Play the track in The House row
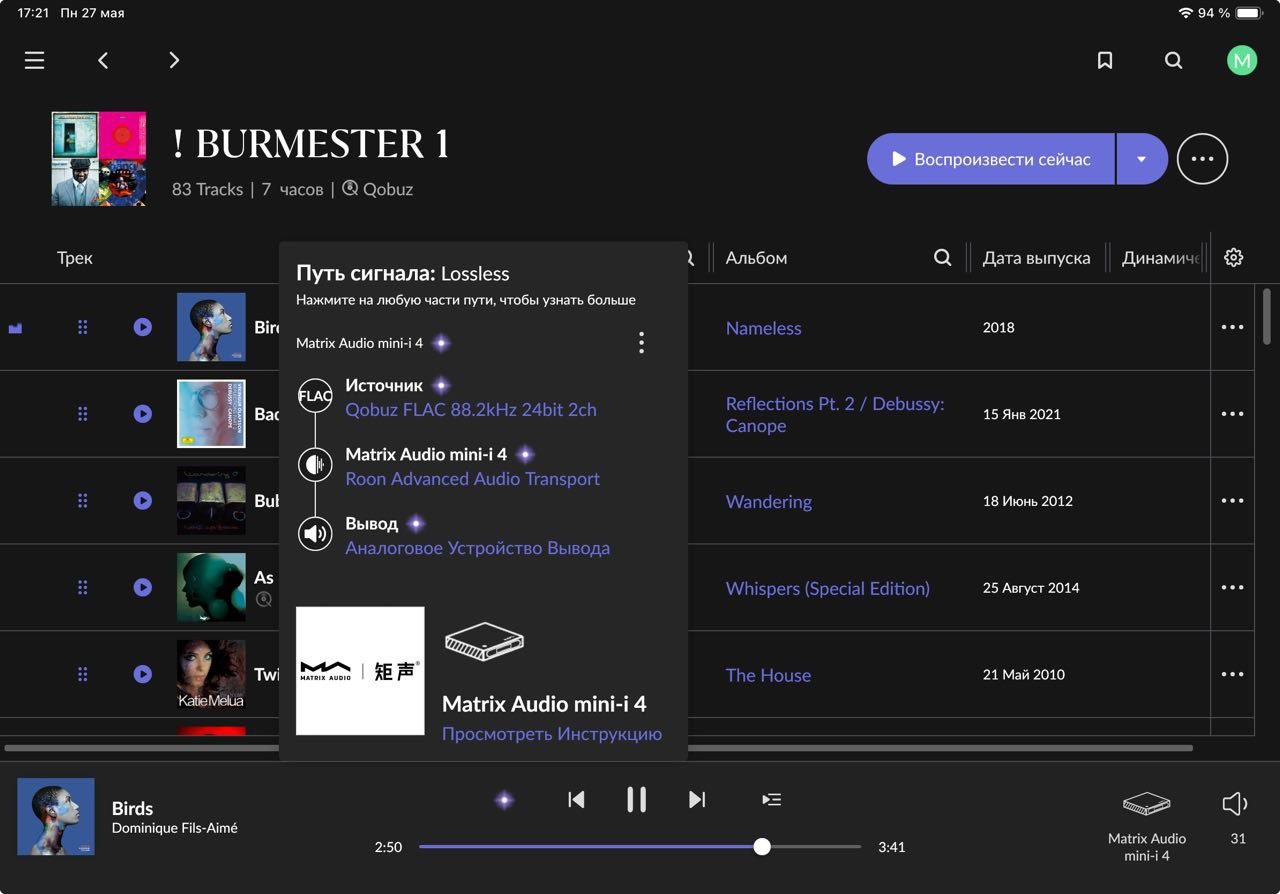 pyautogui.click(x=143, y=675)
